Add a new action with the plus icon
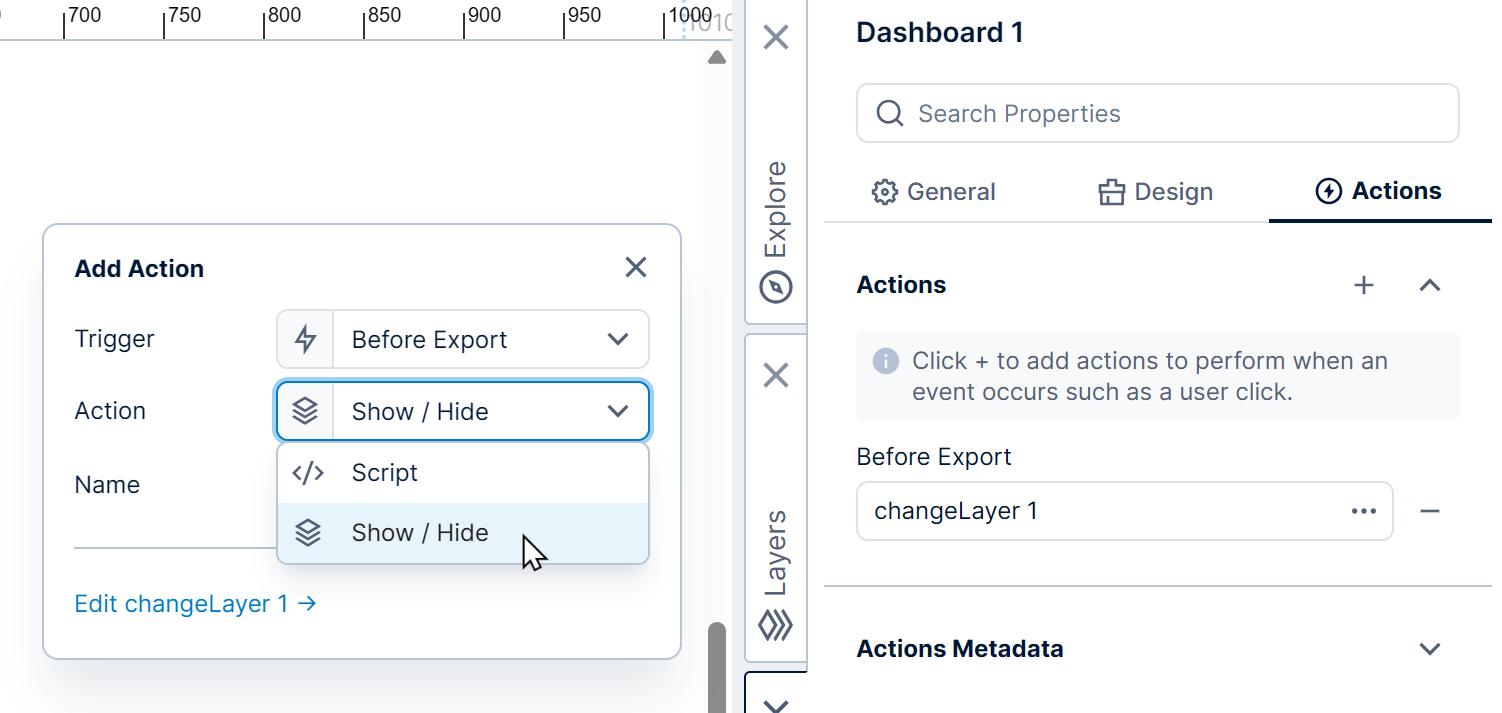This screenshot has width=1502, height=713. [1363, 285]
